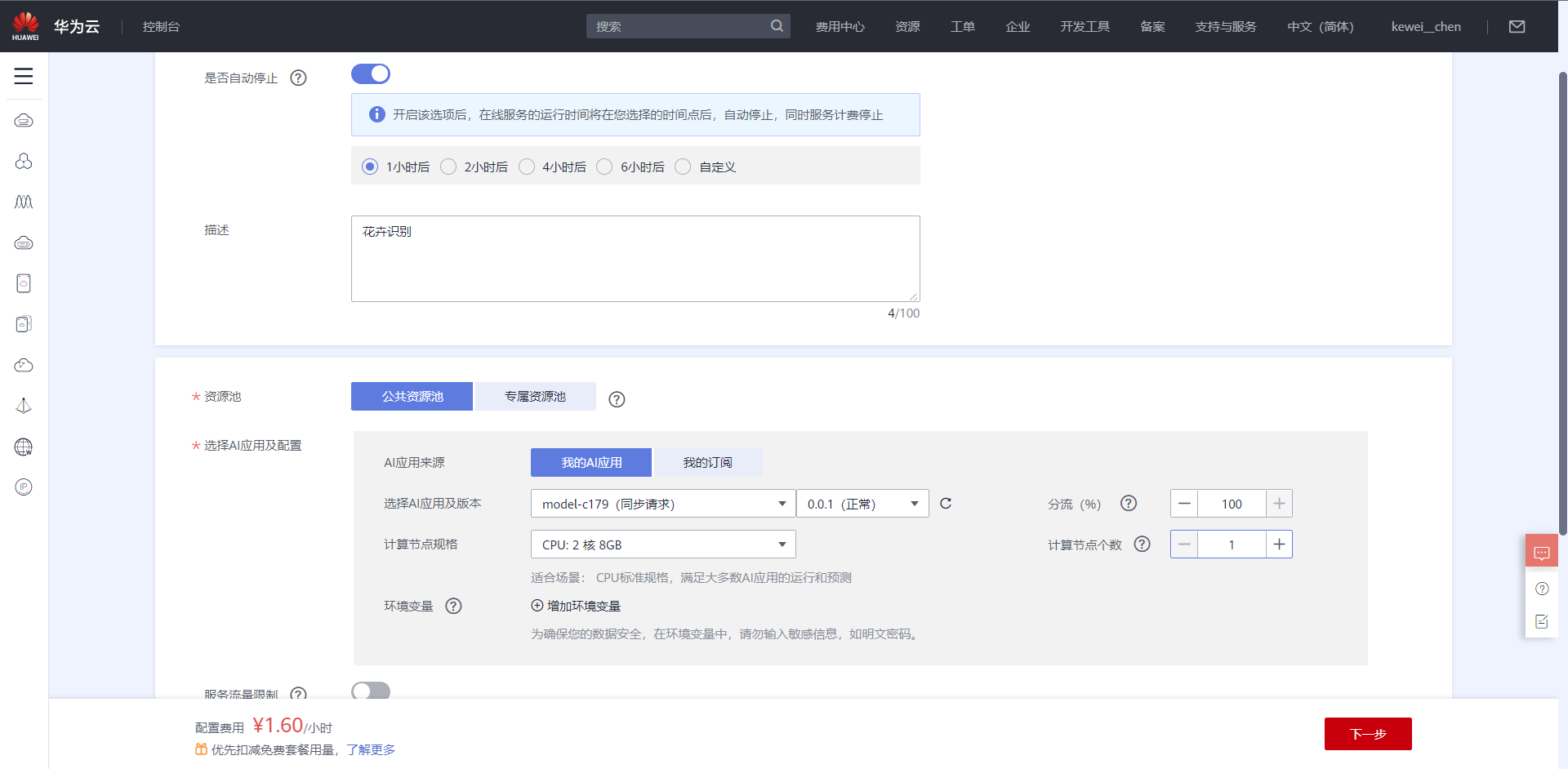Click the 了解更多 link at the bottom
This screenshot has width=1568, height=769.
[x=371, y=749]
